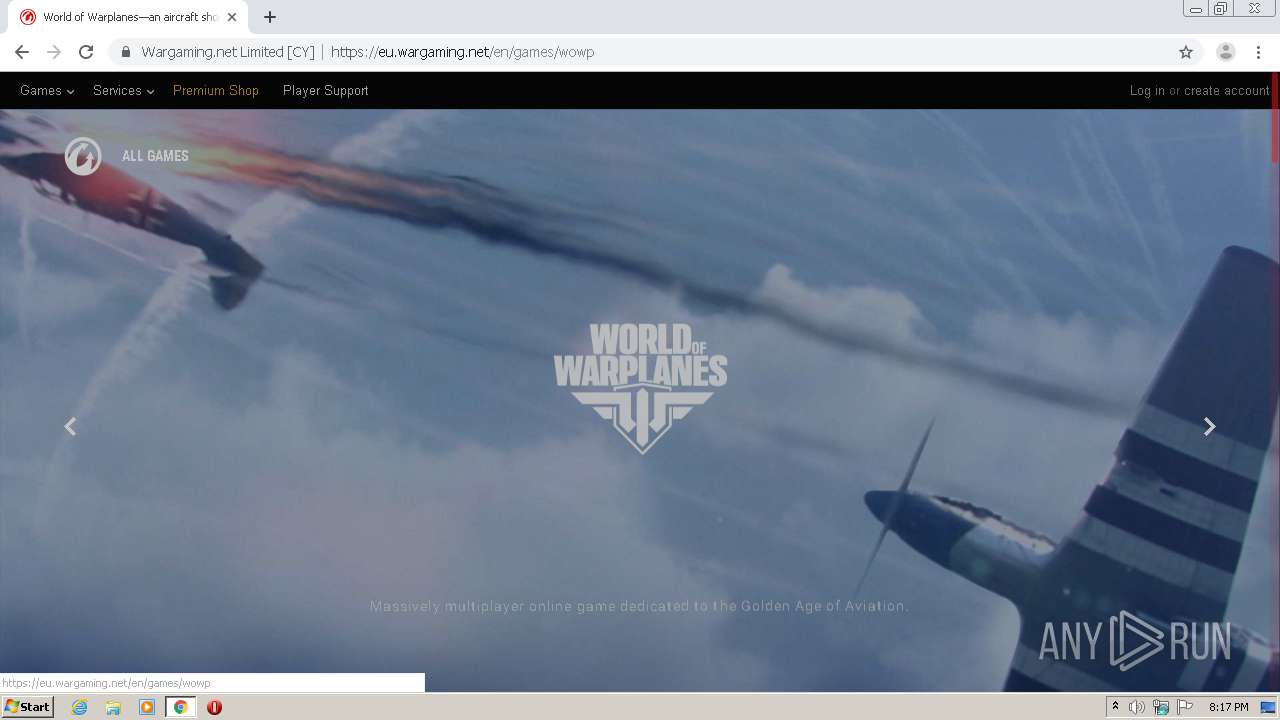Screen dimensions: 1280x720
Task: Reload the page with the refresh icon
Action: coord(86,52)
